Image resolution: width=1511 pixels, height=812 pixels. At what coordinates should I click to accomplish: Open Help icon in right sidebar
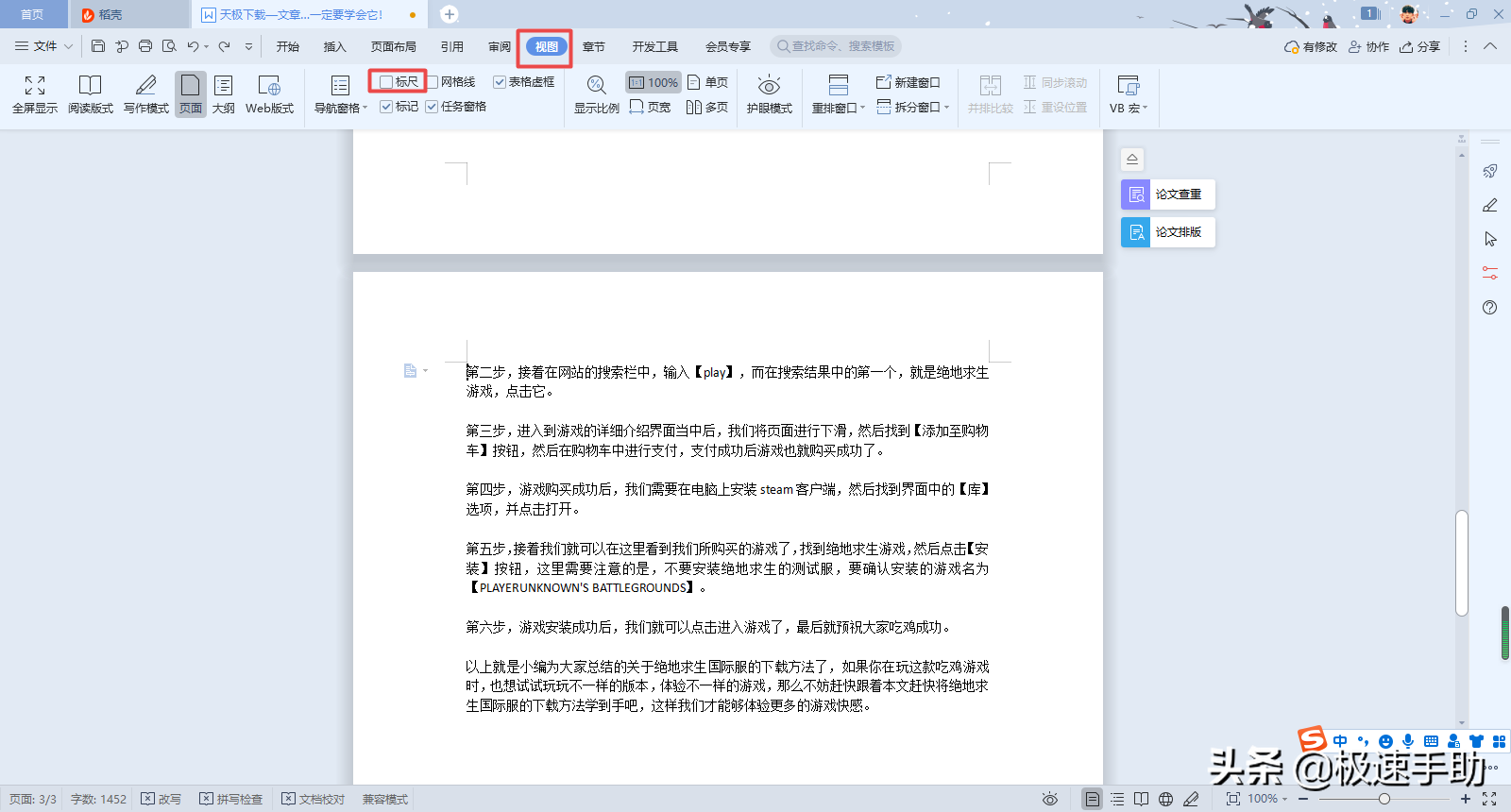tap(1490, 307)
